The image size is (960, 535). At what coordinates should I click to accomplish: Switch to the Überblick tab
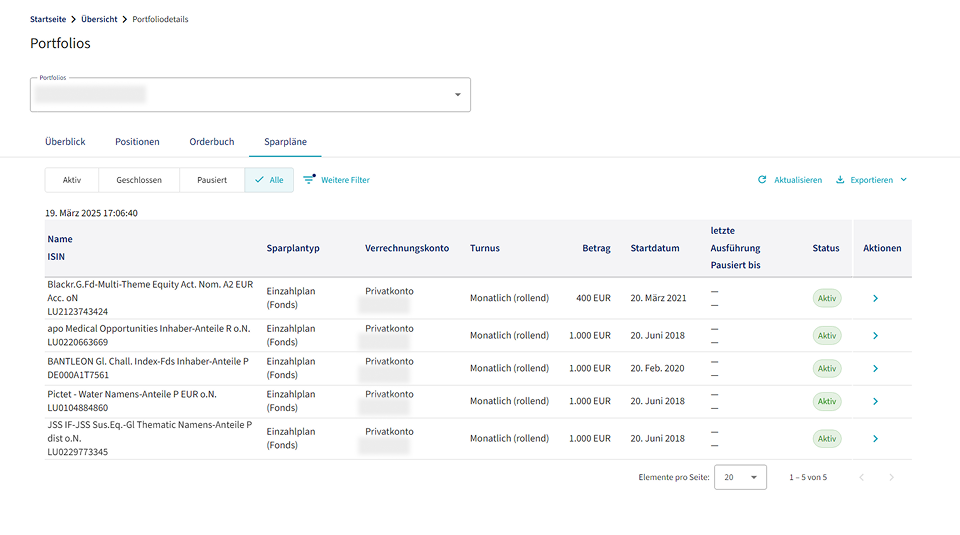65,141
